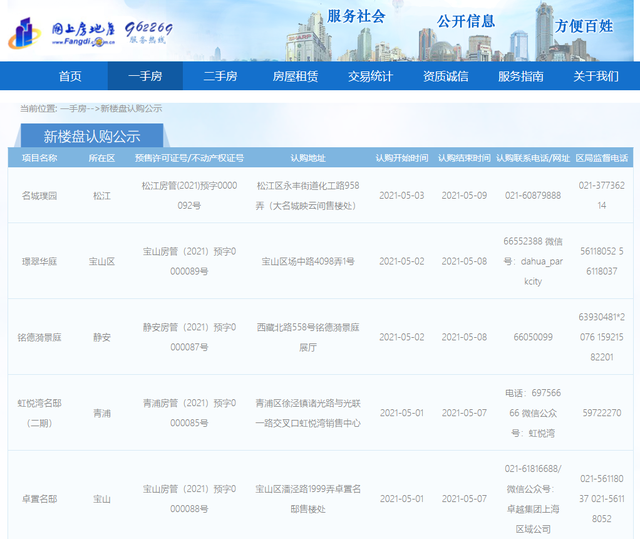This screenshot has height=539, width=640.
Task: Click the breadcrumb 一手房-->新楼盘认购公示
Action: (111, 109)
